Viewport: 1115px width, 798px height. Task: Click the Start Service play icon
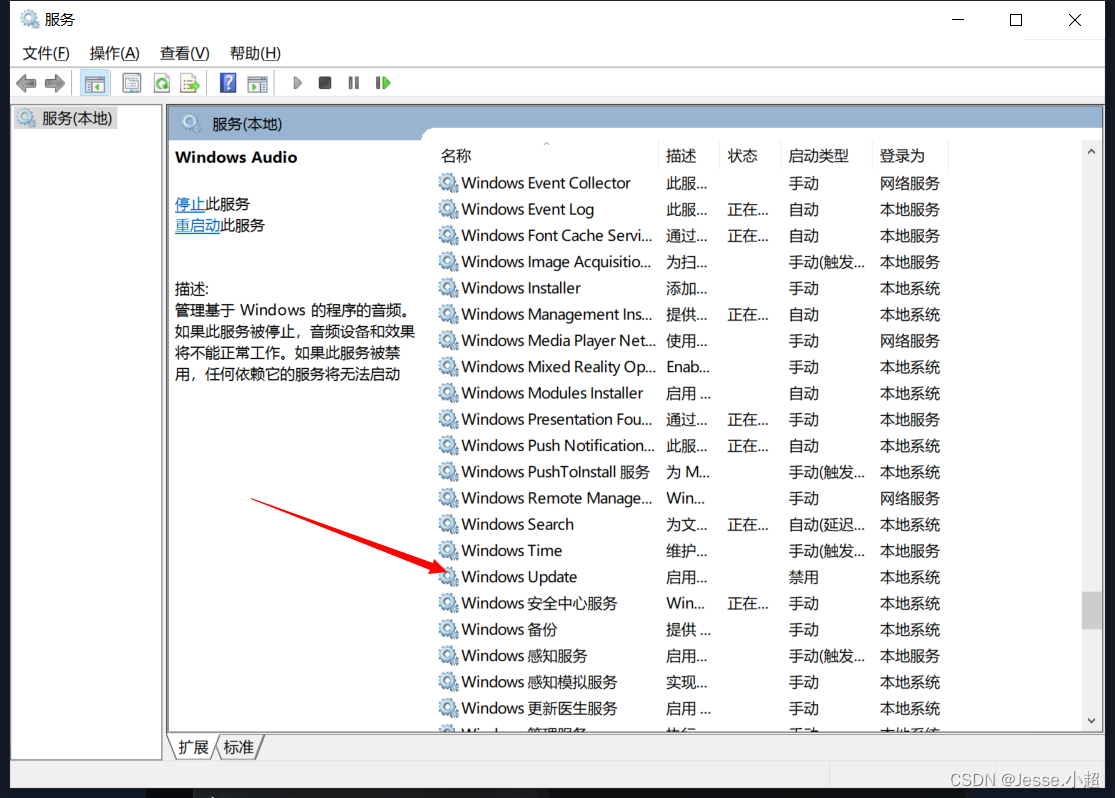click(297, 83)
